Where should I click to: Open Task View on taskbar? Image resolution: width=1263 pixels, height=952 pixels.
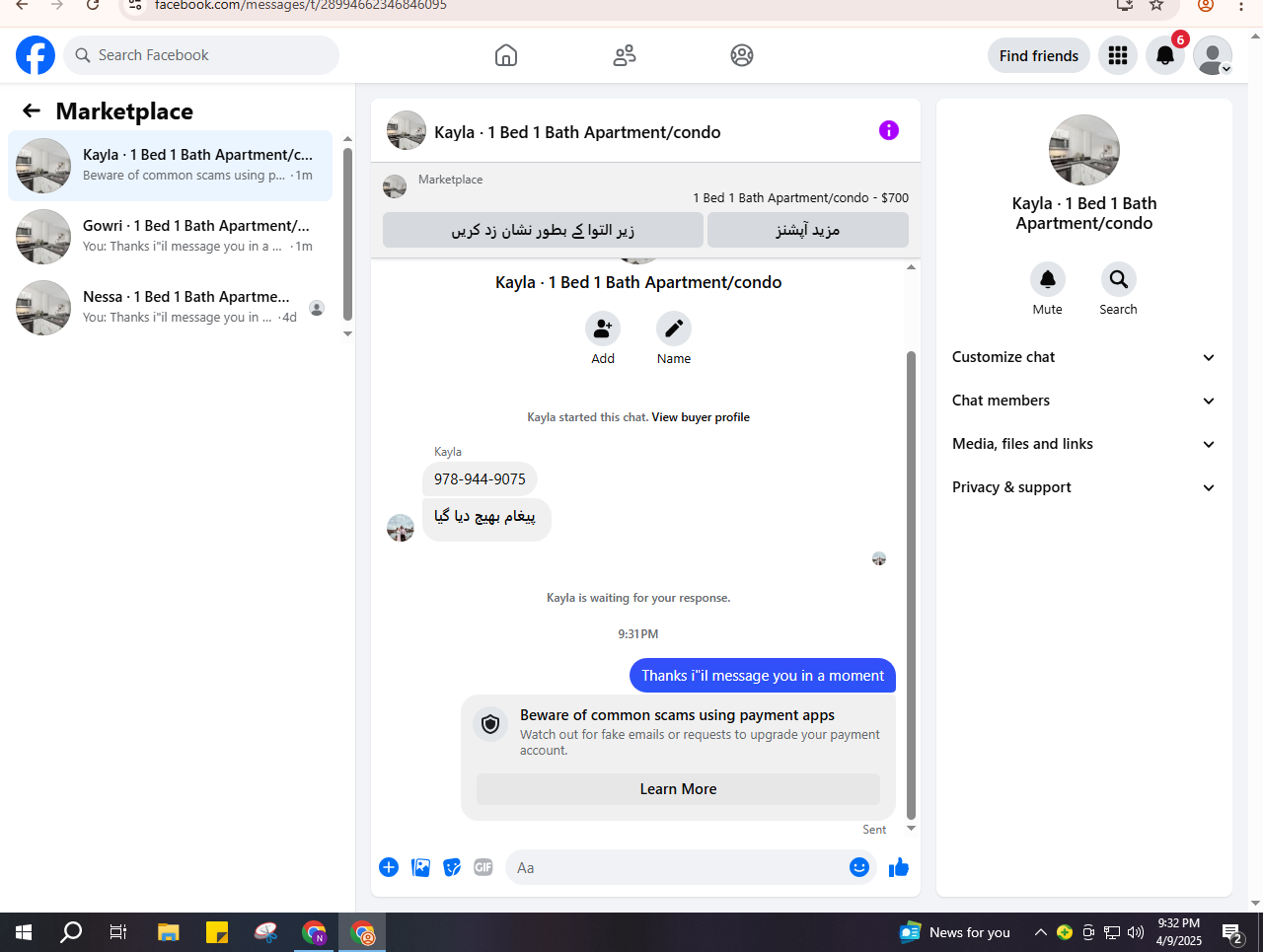point(118,932)
